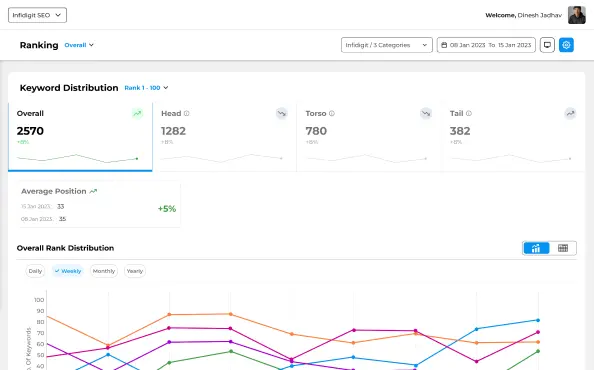Click the Overall upward trend icon

[137, 113]
